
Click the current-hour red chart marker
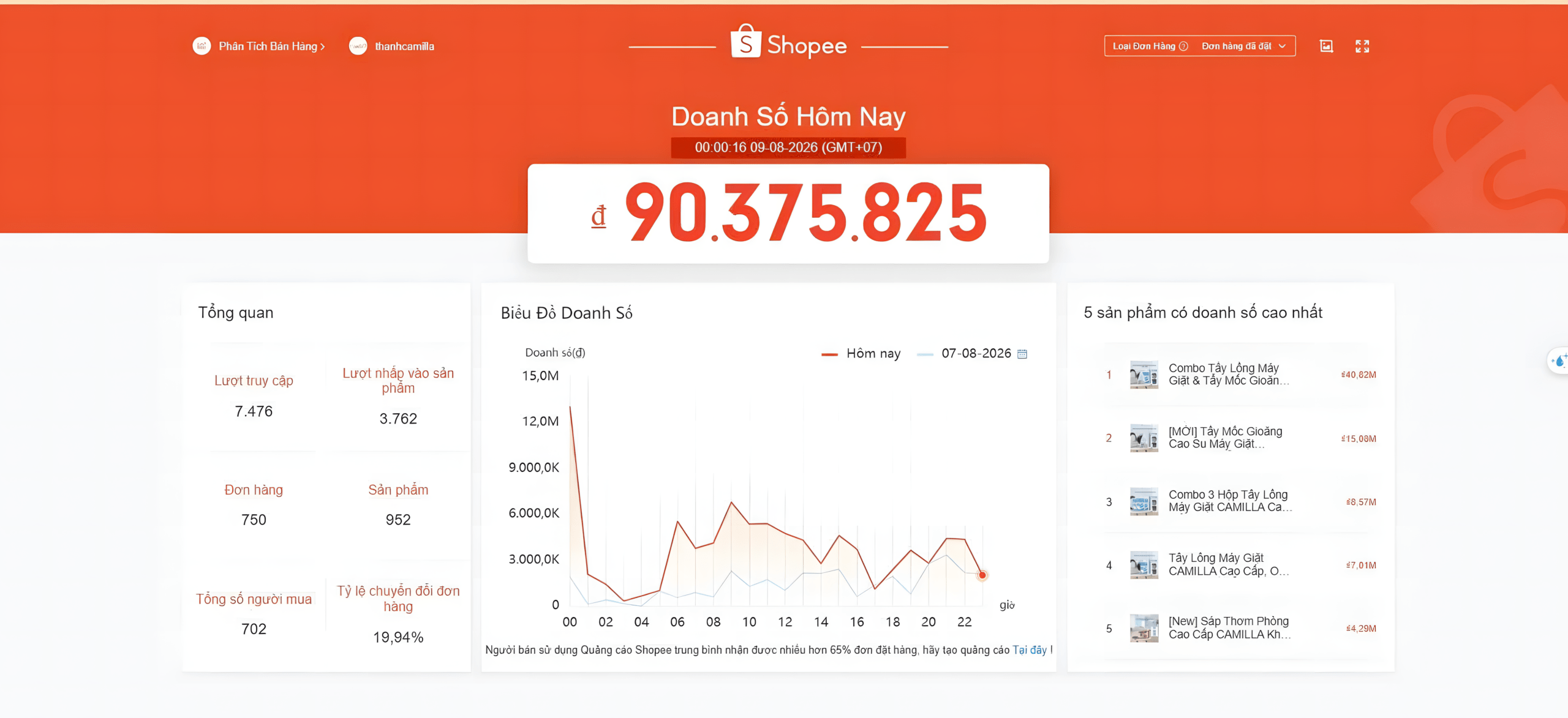982,575
